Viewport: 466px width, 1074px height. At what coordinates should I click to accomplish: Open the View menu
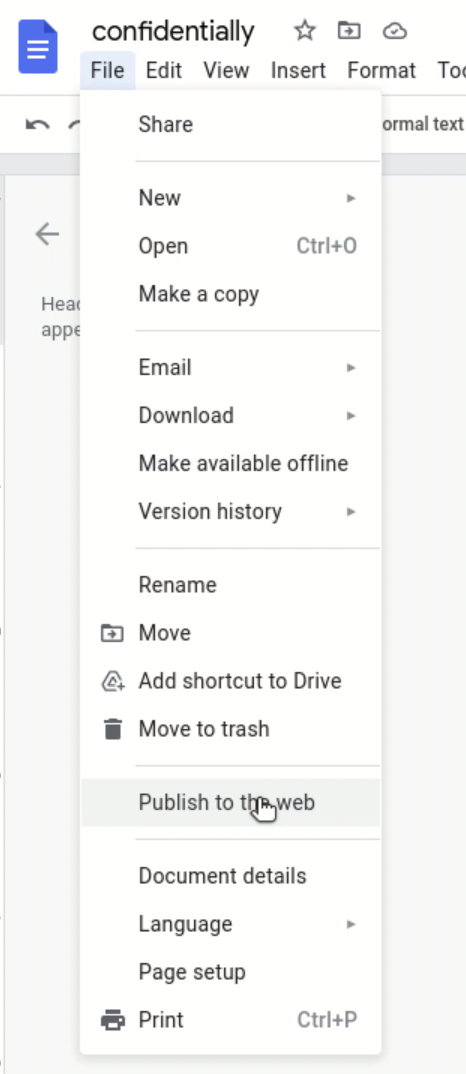226,71
